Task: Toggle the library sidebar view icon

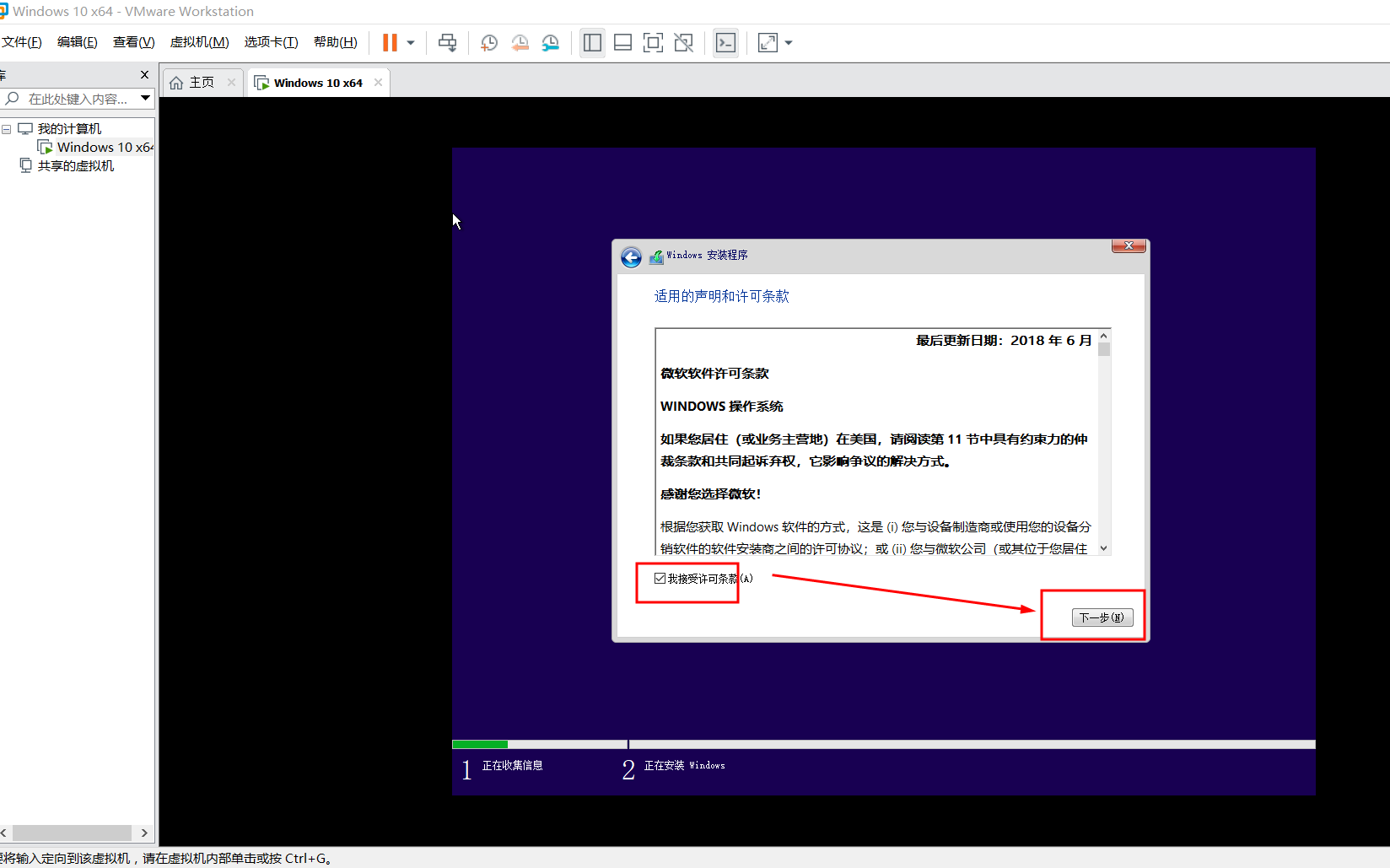Action: pos(592,43)
